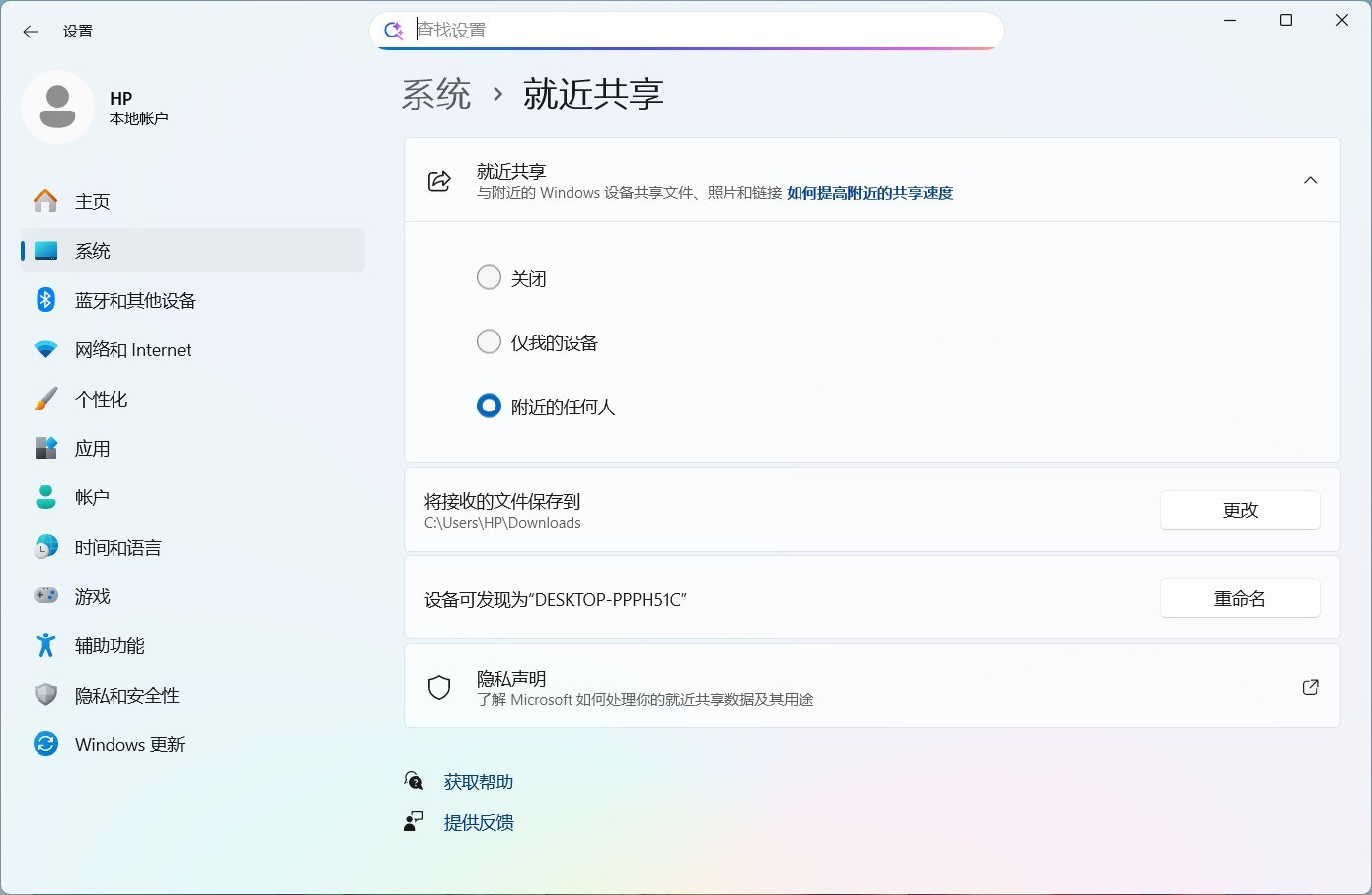Click the HP account avatar
1372x895 pixels.
[x=57, y=106]
